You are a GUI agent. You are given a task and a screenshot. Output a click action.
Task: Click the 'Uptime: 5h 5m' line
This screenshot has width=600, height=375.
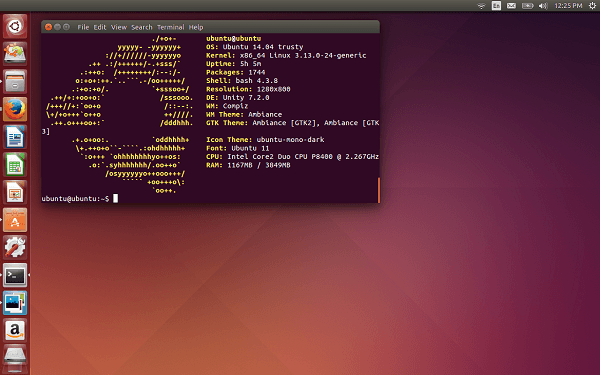tap(233, 64)
